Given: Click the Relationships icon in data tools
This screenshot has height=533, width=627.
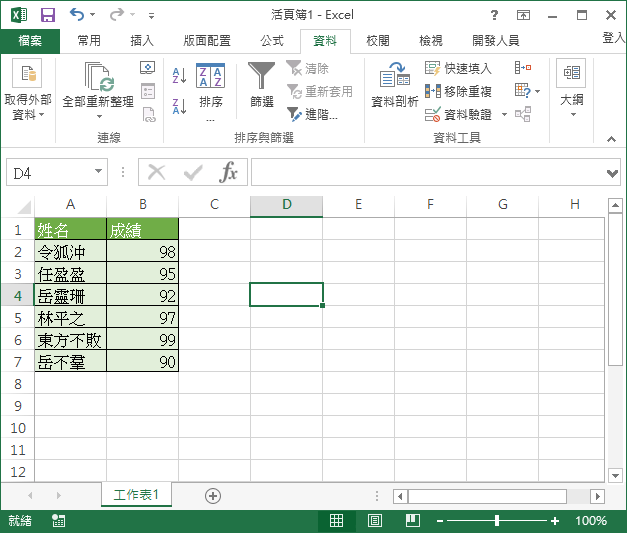Looking at the screenshot, I should [x=523, y=114].
